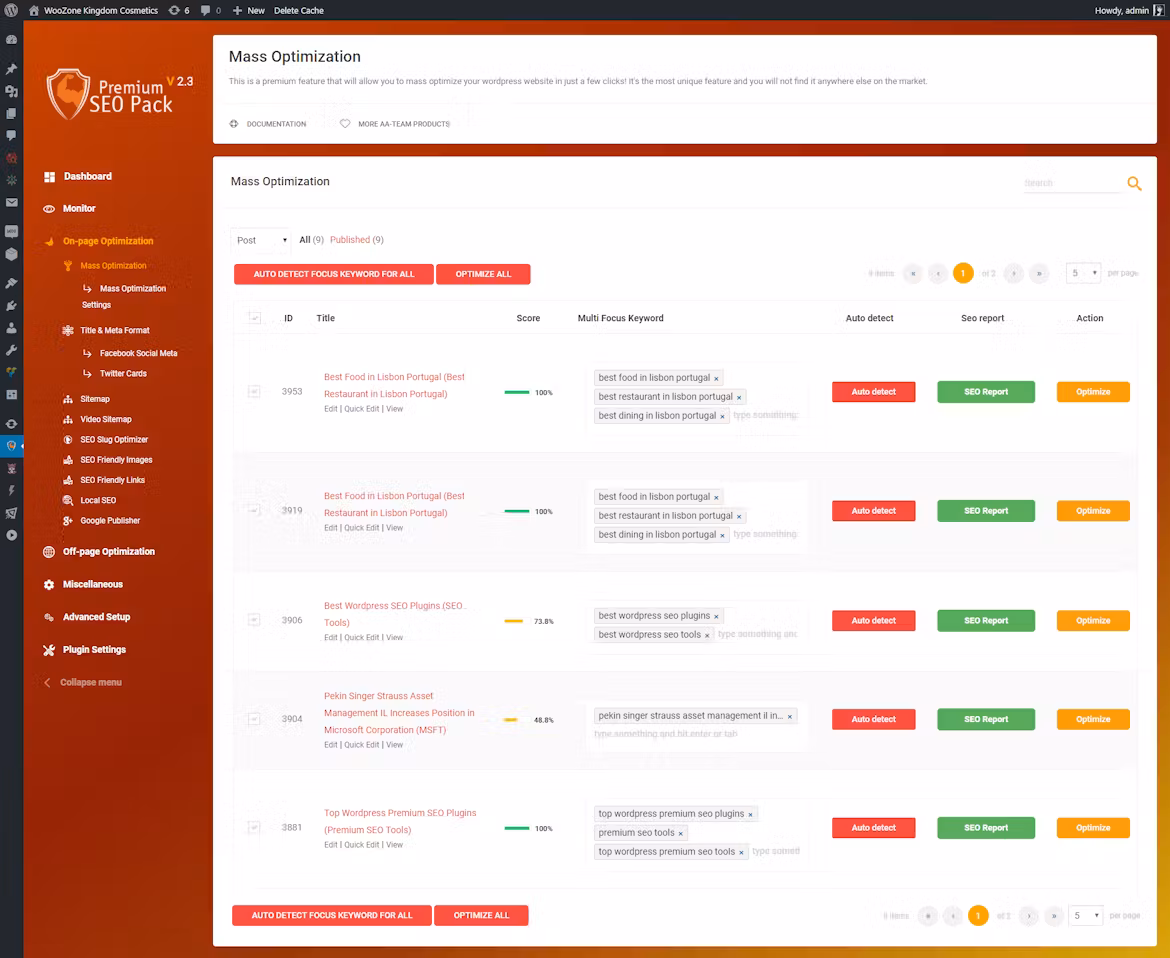Check the checkbox for post 3906
Viewport: 1170px width, 958px height.
(254, 620)
